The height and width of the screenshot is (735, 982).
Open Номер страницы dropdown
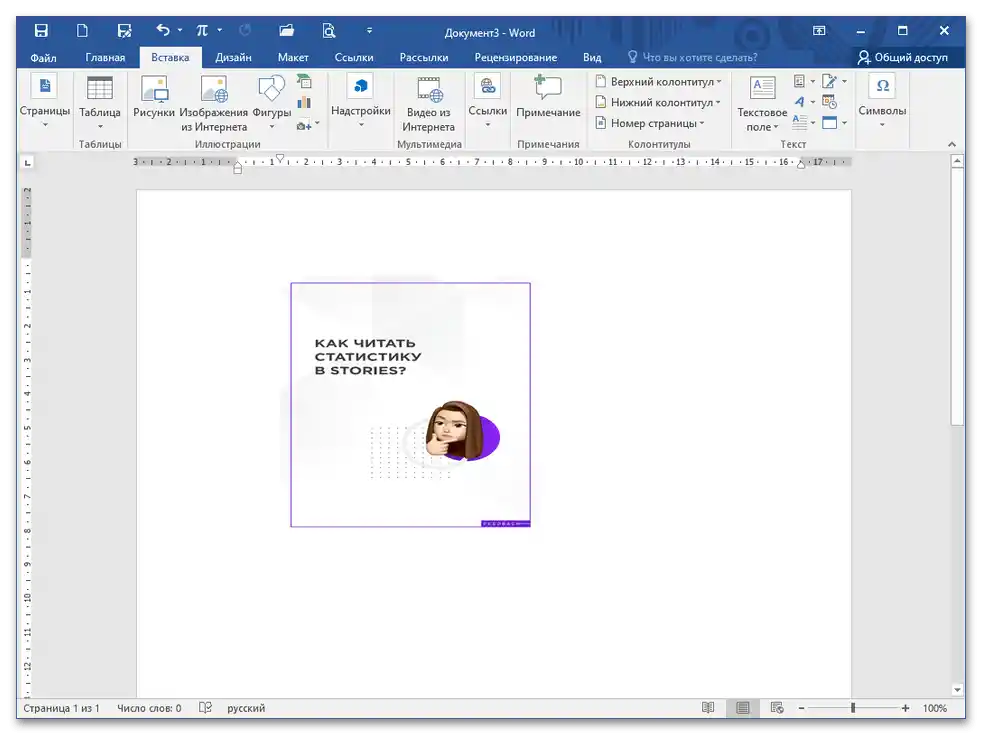650,123
